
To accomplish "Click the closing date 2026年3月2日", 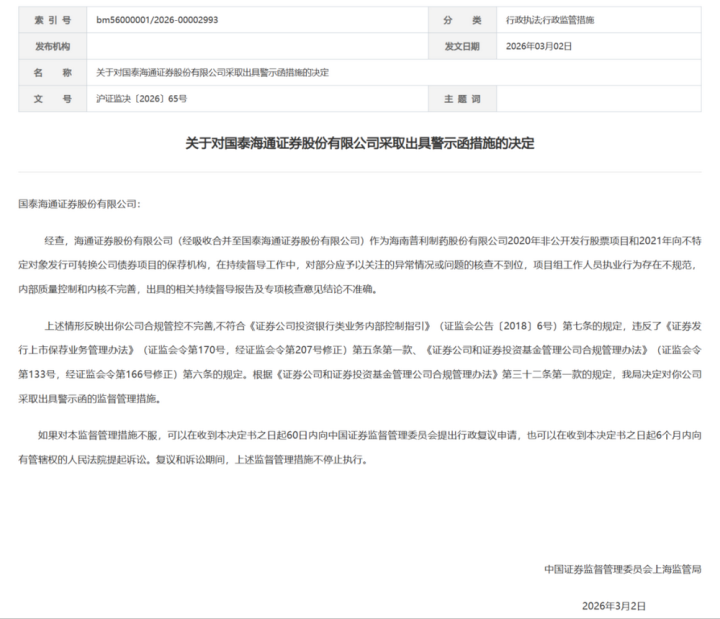I will (614, 606).
